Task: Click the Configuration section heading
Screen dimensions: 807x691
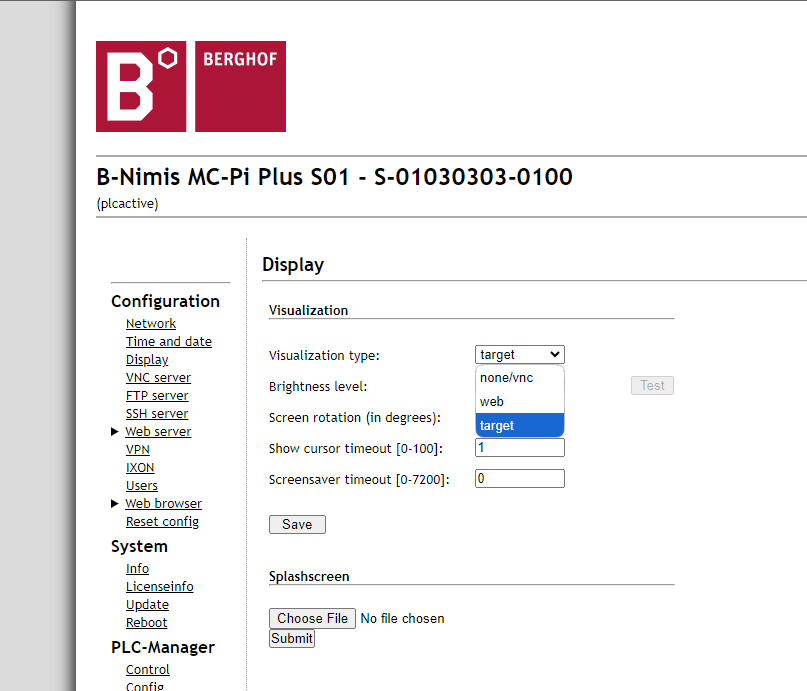Action: tap(165, 302)
